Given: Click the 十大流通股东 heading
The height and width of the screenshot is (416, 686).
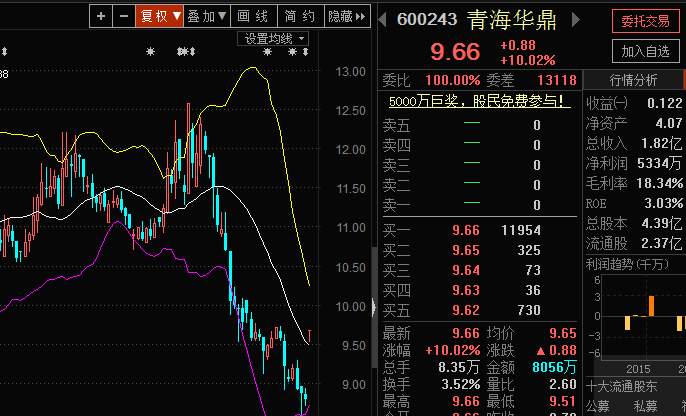Looking at the screenshot, I should tap(621, 386).
